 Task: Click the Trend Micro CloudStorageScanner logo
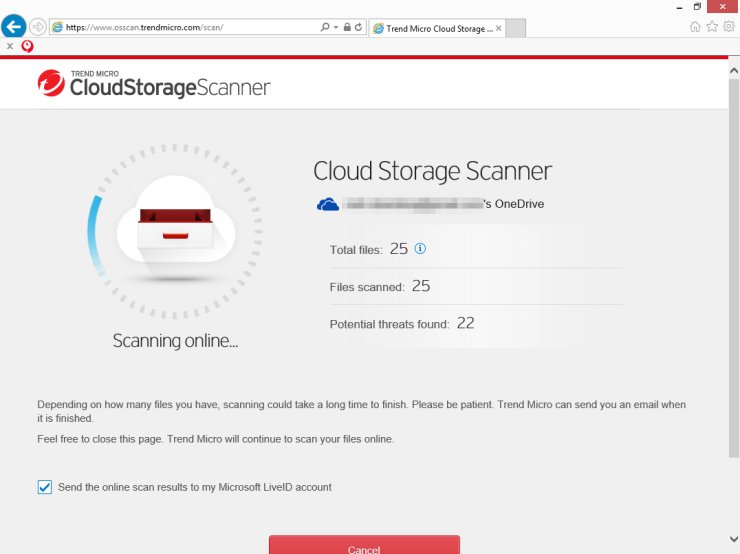(154, 84)
